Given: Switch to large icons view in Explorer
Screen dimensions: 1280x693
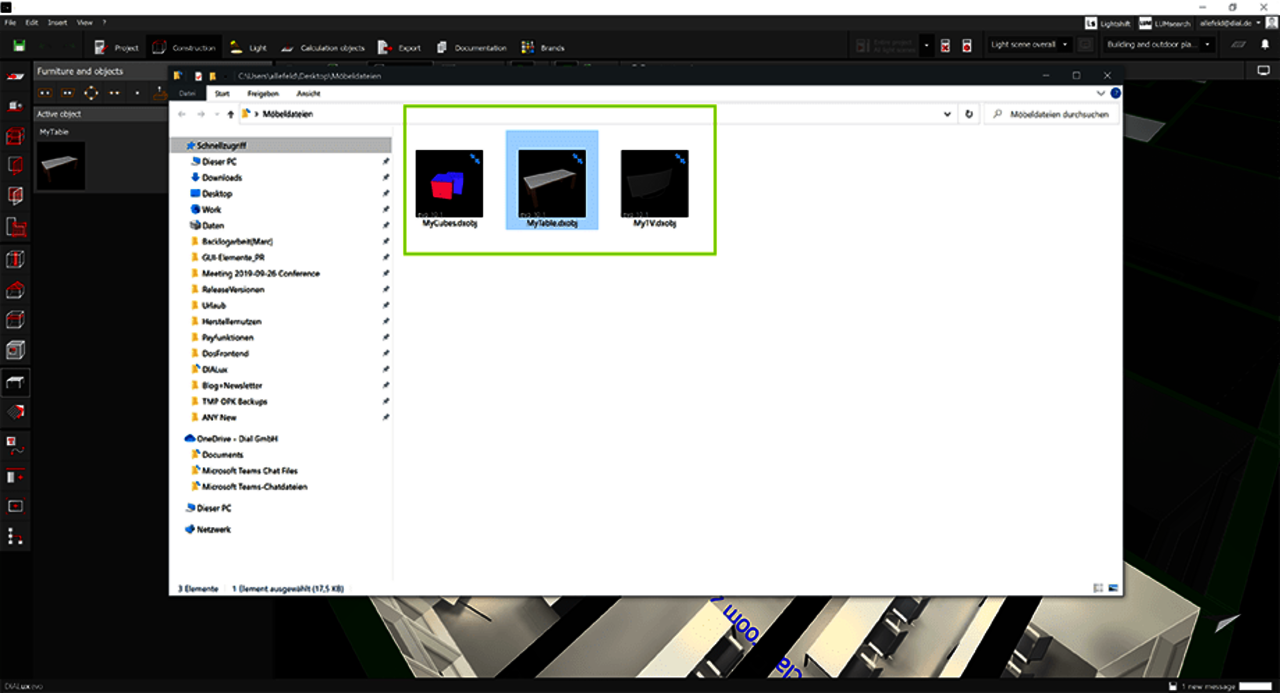Looking at the screenshot, I should (x=1112, y=589).
